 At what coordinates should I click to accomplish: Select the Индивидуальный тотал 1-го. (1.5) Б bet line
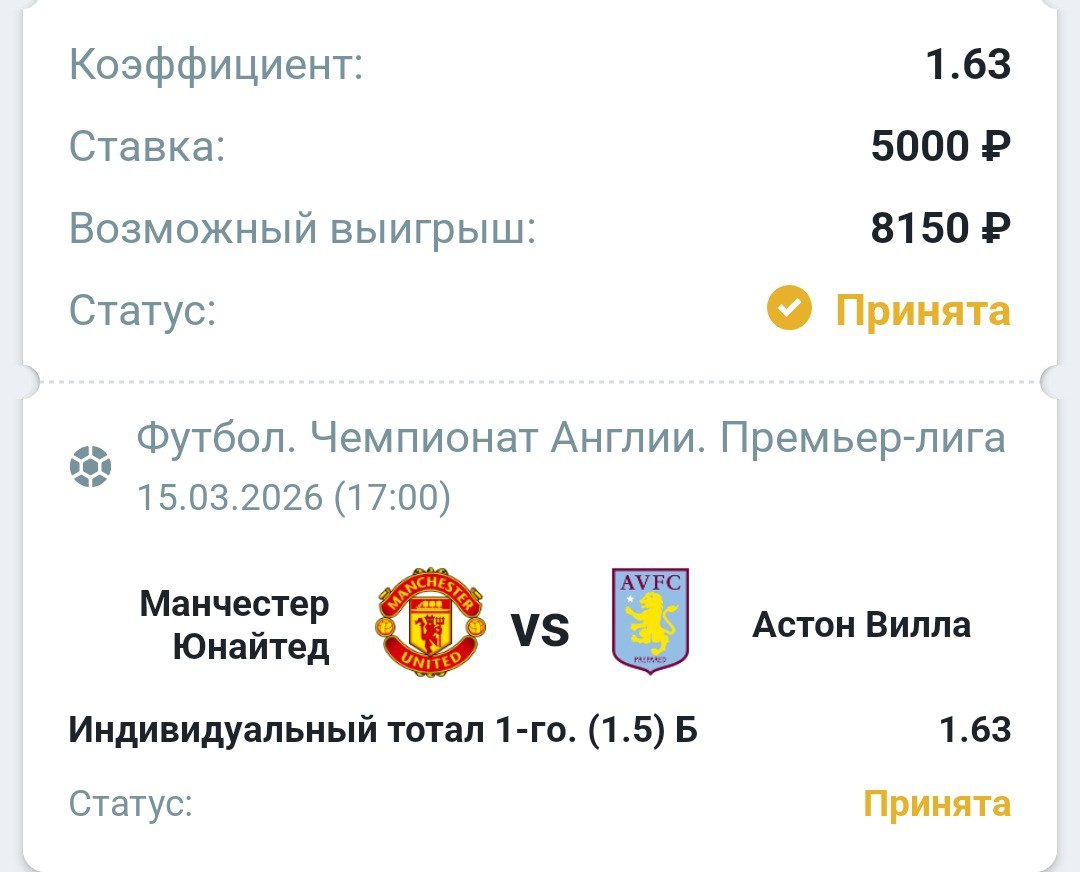click(383, 730)
